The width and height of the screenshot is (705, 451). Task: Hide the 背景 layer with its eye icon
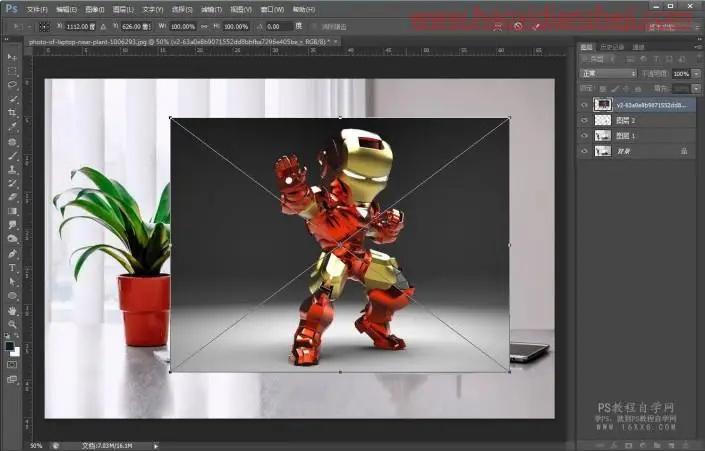coord(585,151)
